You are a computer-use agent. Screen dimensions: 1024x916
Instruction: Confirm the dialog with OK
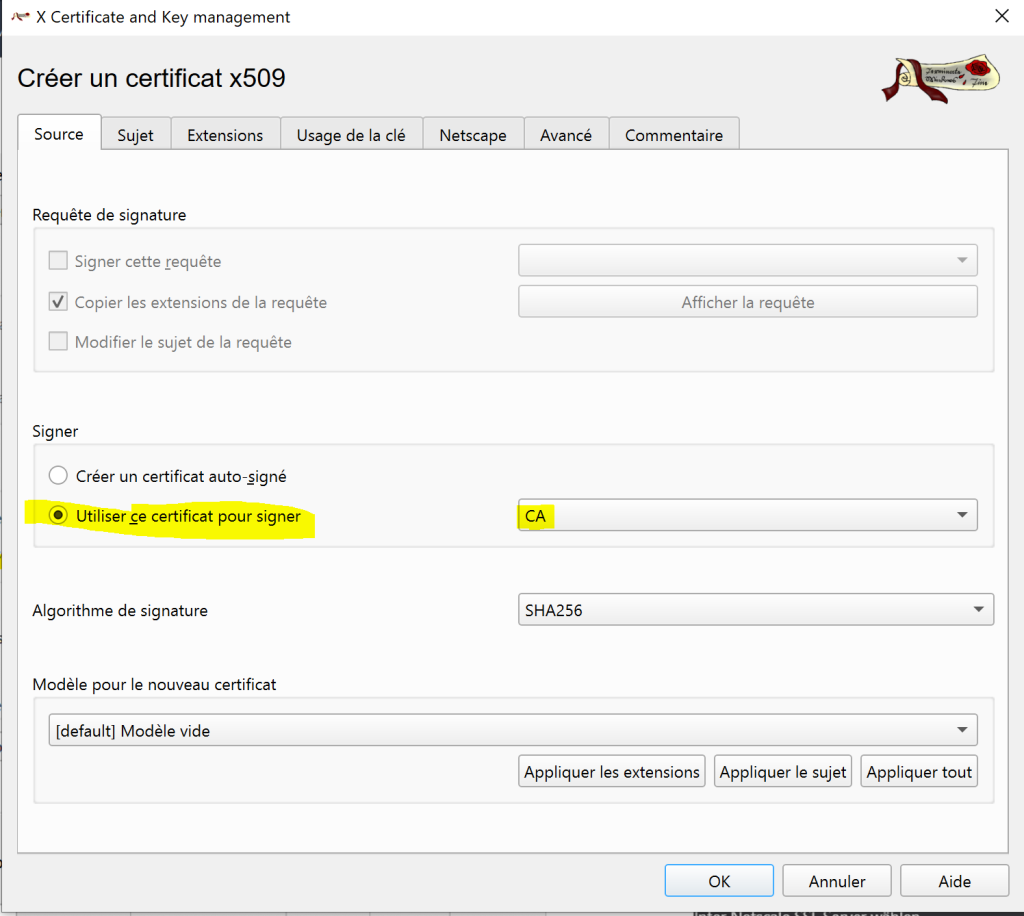pyautogui.click(x=719, y=881)
